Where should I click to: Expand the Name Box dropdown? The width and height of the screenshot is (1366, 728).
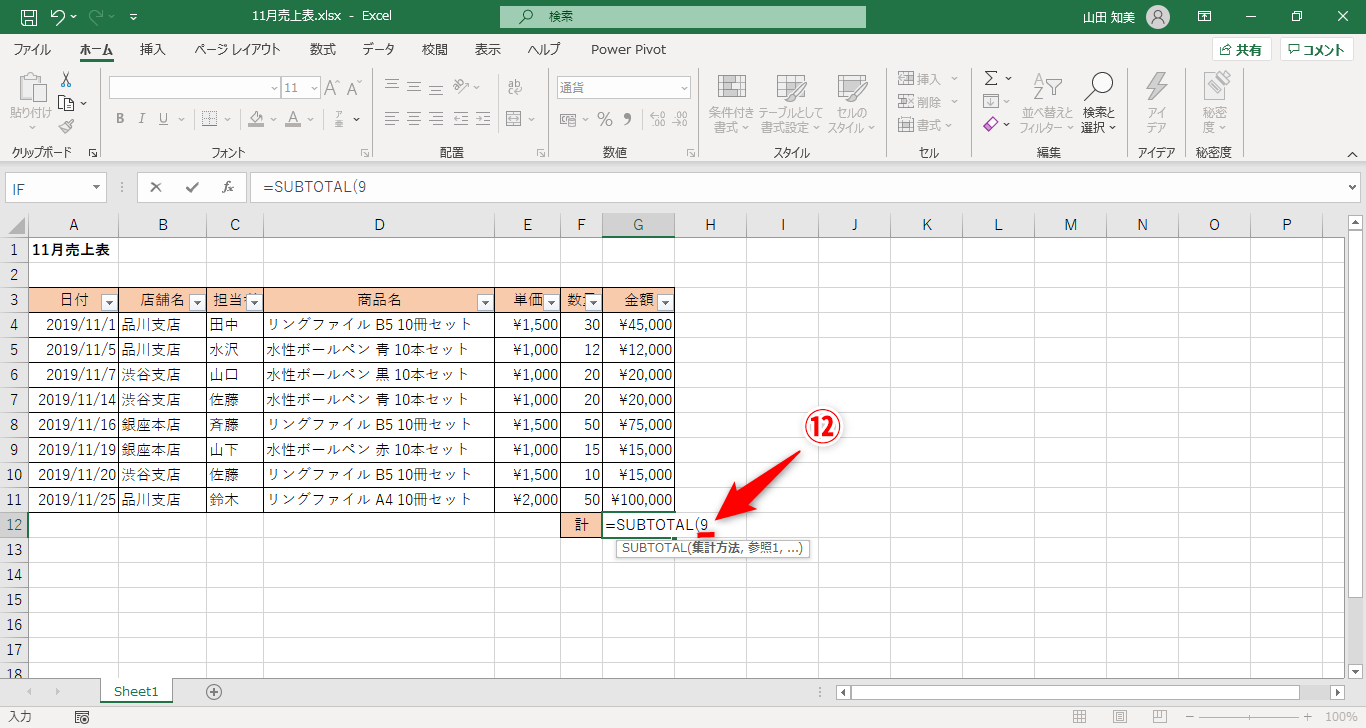click(x=97, y=188)
